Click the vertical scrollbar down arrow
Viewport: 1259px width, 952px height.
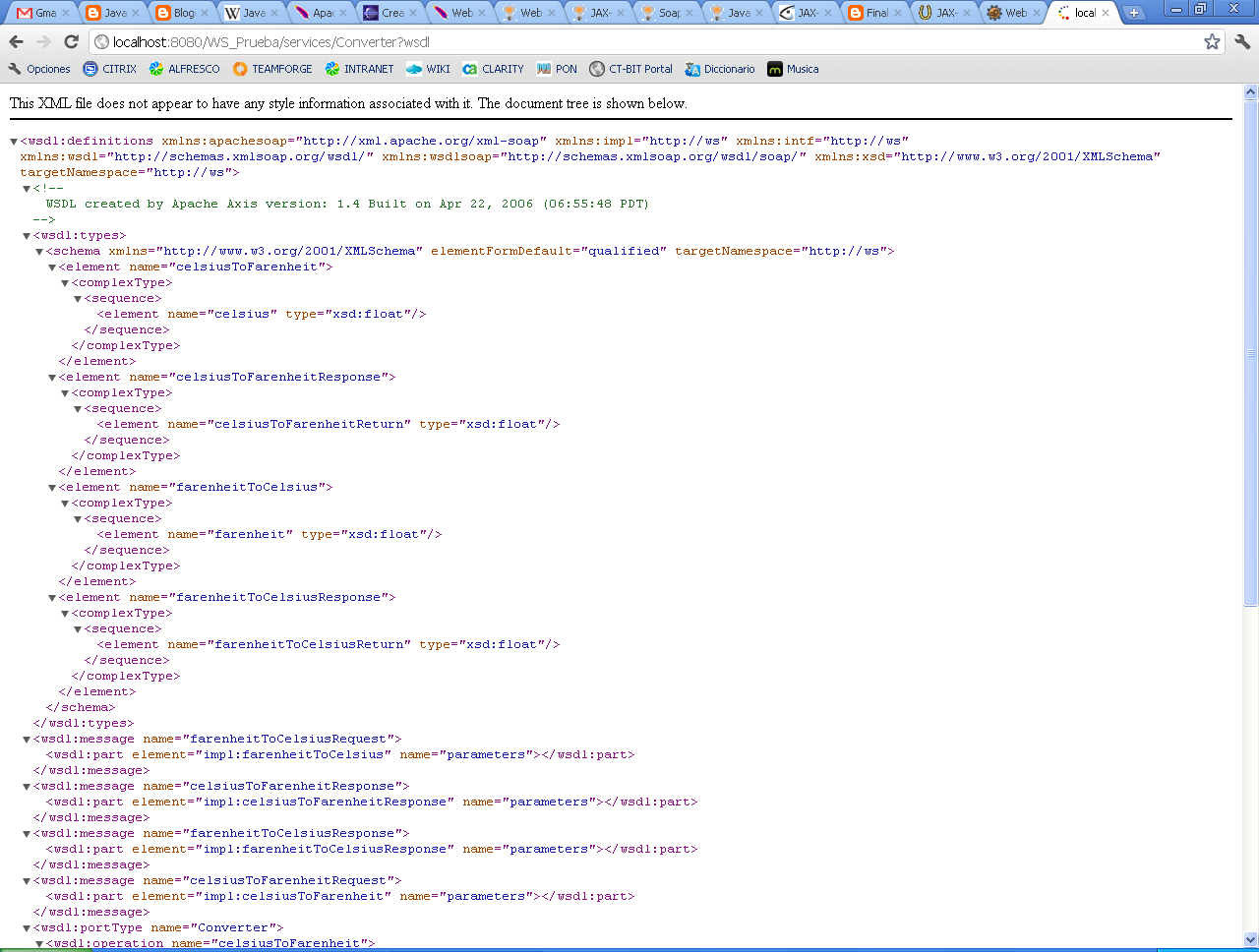(x=1250, y=939)
